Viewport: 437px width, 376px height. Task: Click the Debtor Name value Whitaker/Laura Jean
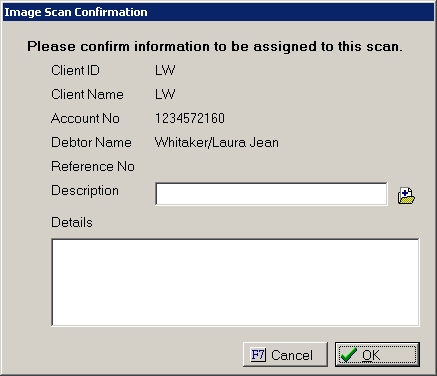pos(217,142)
